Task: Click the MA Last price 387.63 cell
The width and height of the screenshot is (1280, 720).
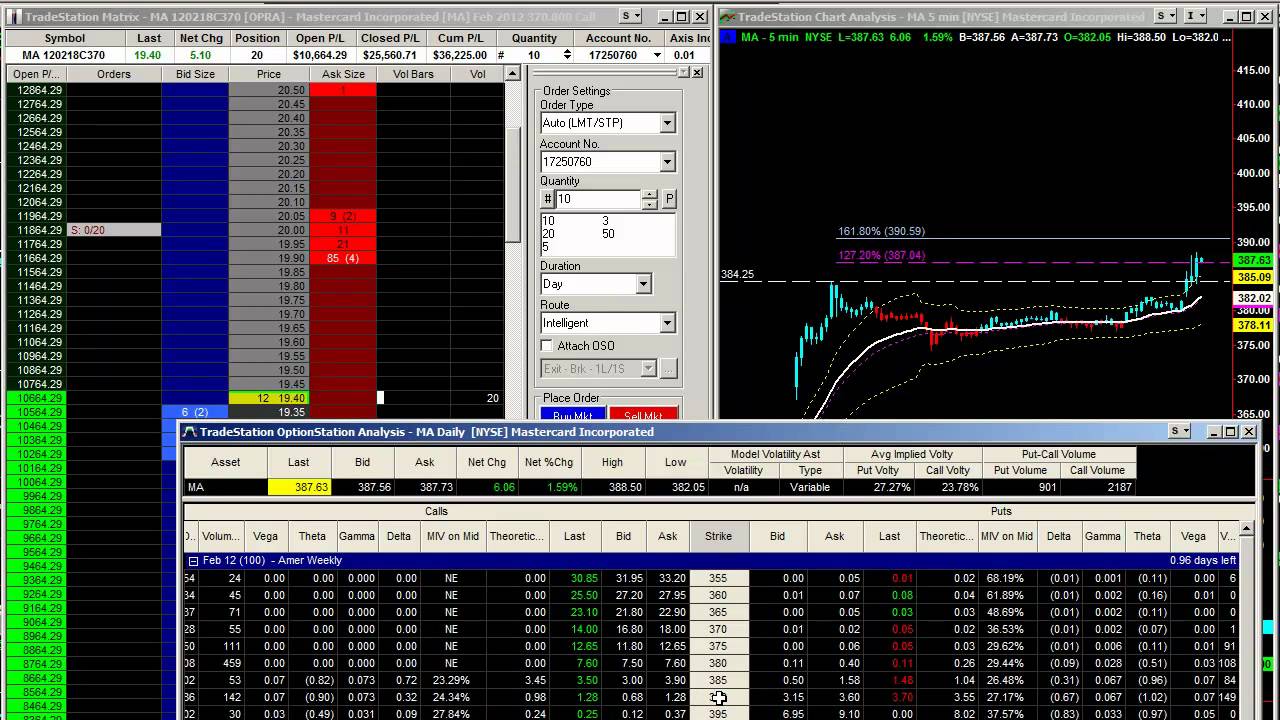Action: (298, 487)
